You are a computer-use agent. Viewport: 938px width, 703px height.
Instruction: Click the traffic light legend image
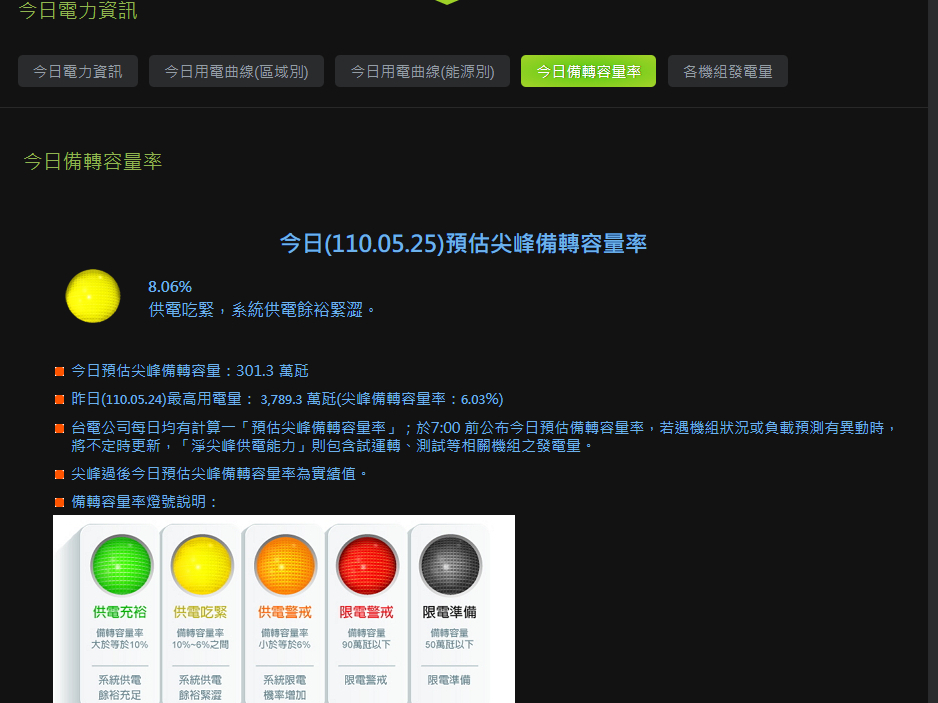click(x=283, y=608)
